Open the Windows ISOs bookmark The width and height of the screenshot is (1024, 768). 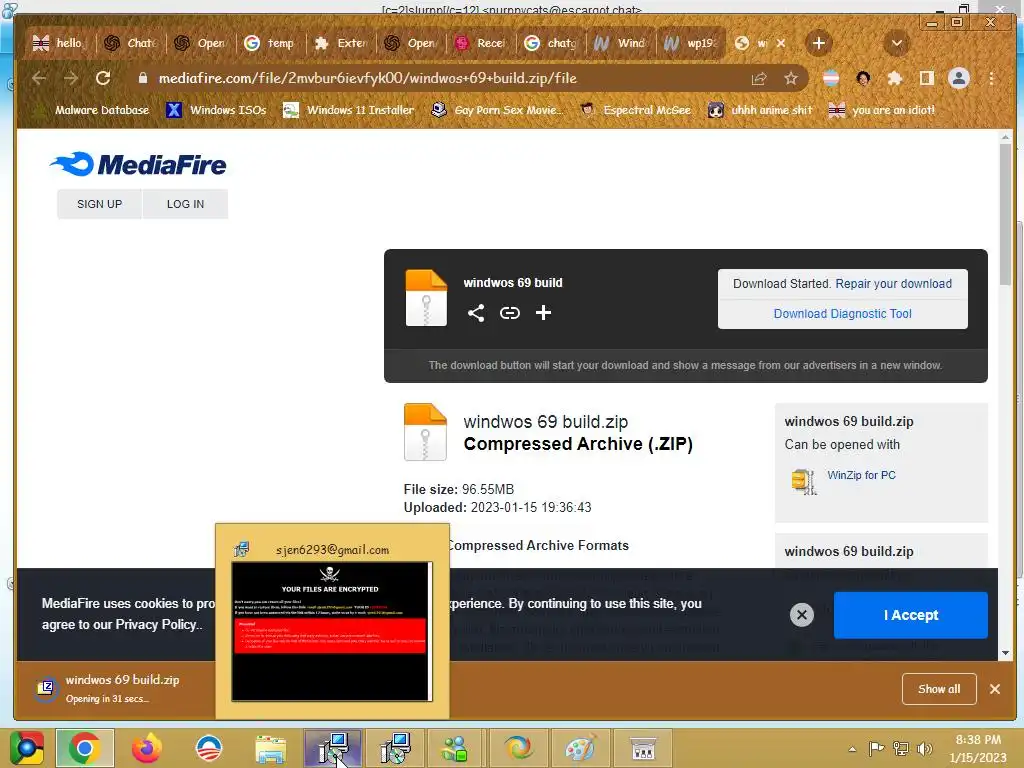coord(216,110)
